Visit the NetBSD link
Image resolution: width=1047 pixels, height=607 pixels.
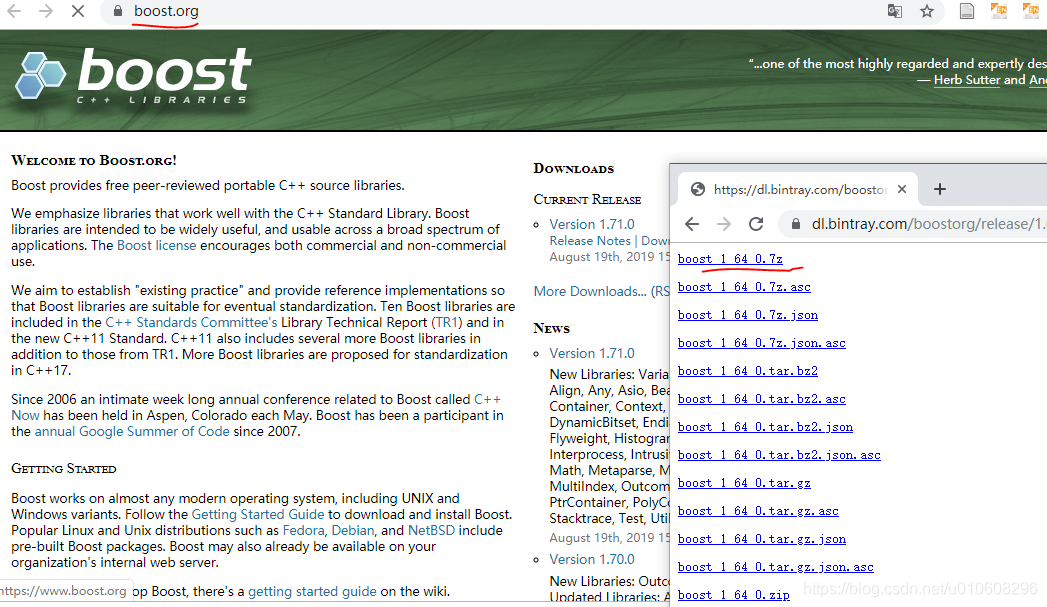tap(434, 530)
